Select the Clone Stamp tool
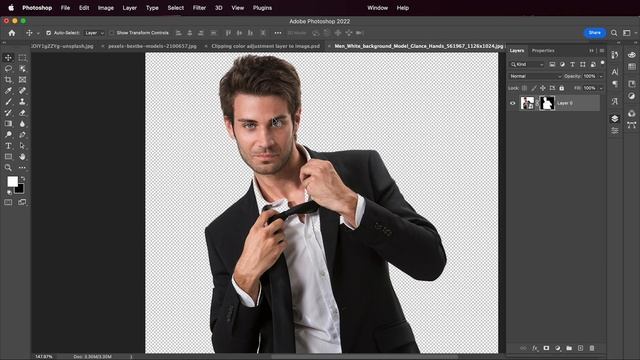Screen dimensions: 640x360 [22, 102]
